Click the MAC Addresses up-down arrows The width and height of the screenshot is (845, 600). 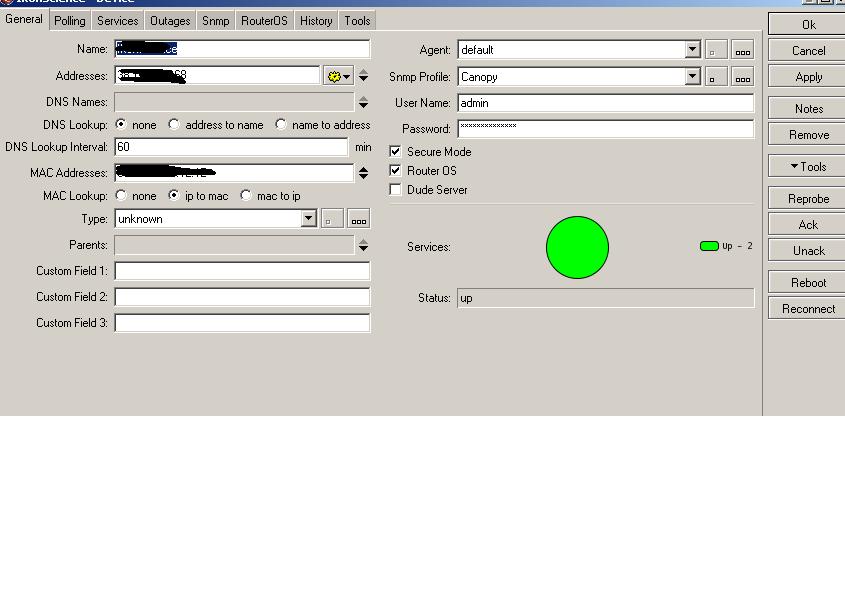[x=363, y=173]
